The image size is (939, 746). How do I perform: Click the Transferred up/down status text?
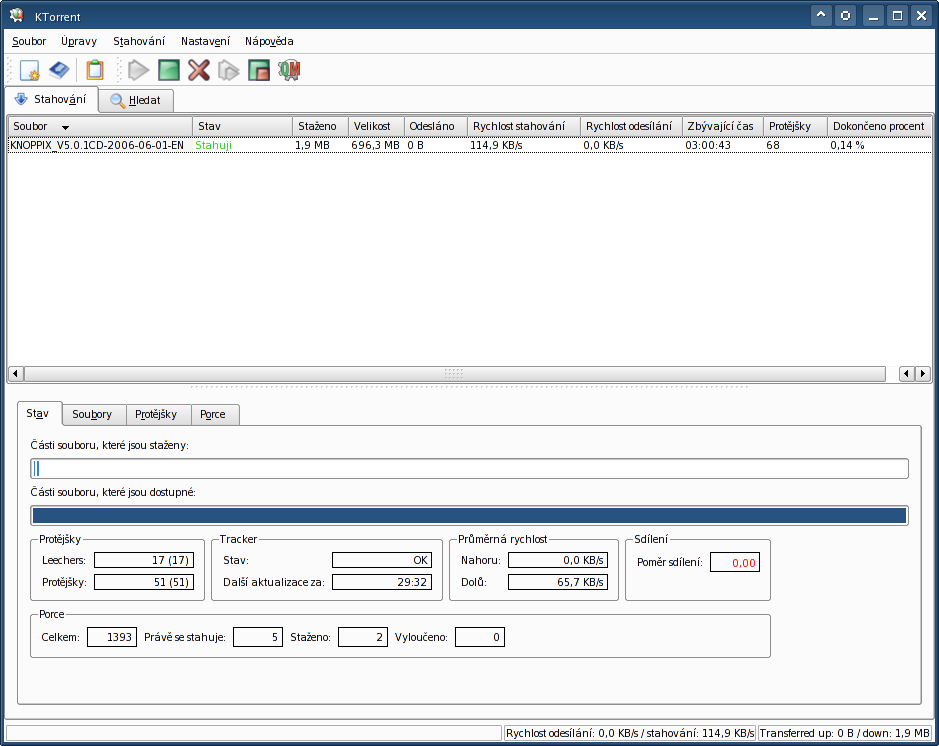844,733
